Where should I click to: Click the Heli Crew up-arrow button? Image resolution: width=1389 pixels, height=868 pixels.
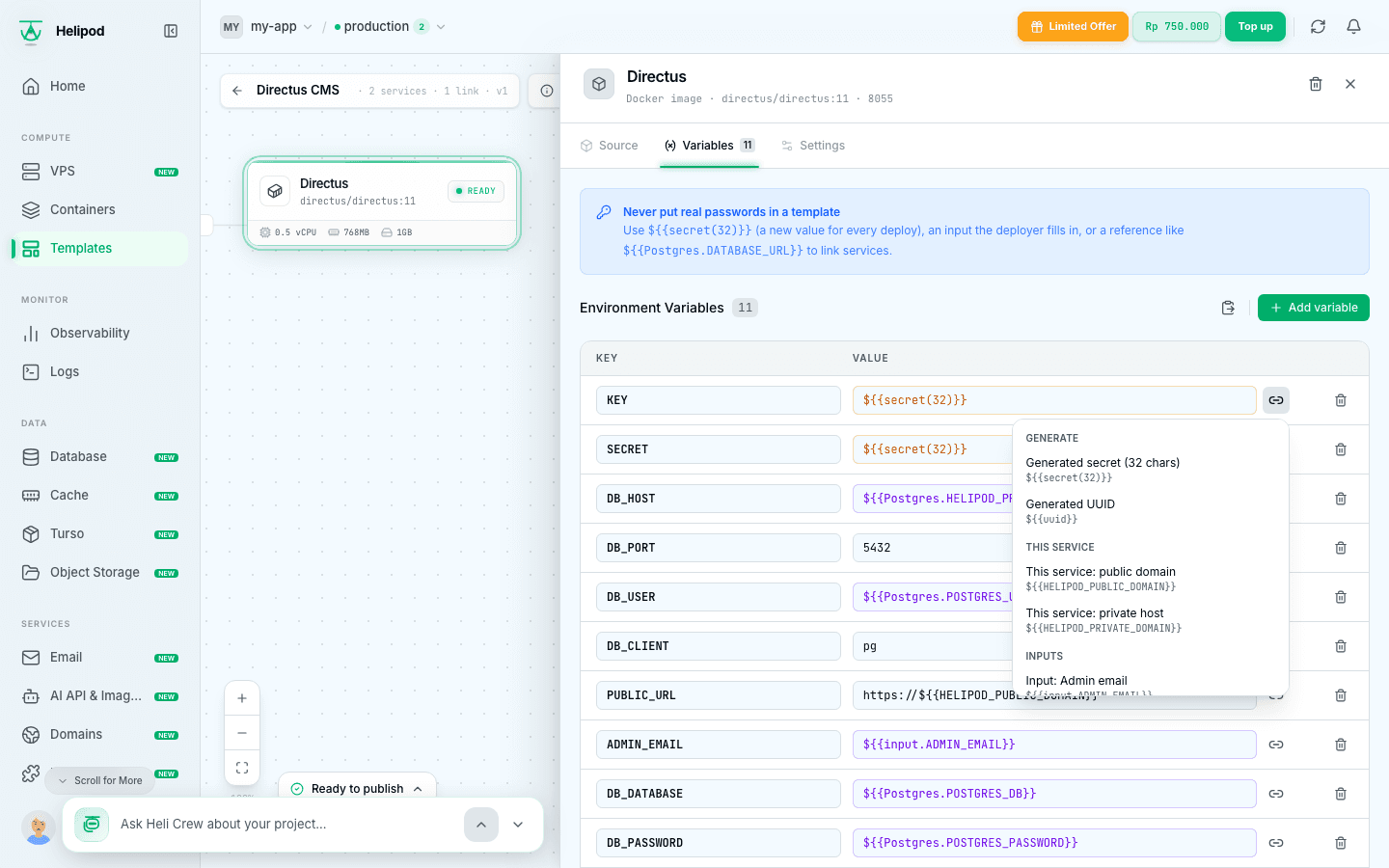point(481,825)
